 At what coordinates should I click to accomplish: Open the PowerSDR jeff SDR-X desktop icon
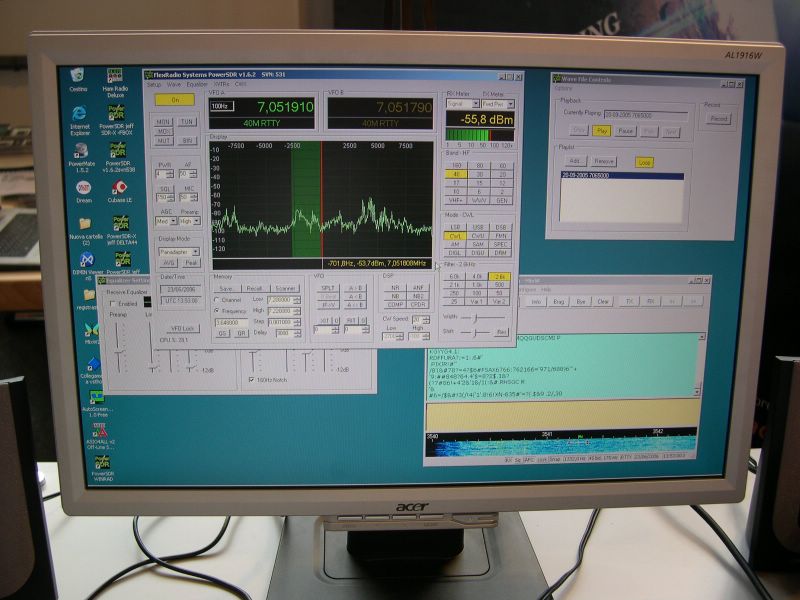click(117, 120)
